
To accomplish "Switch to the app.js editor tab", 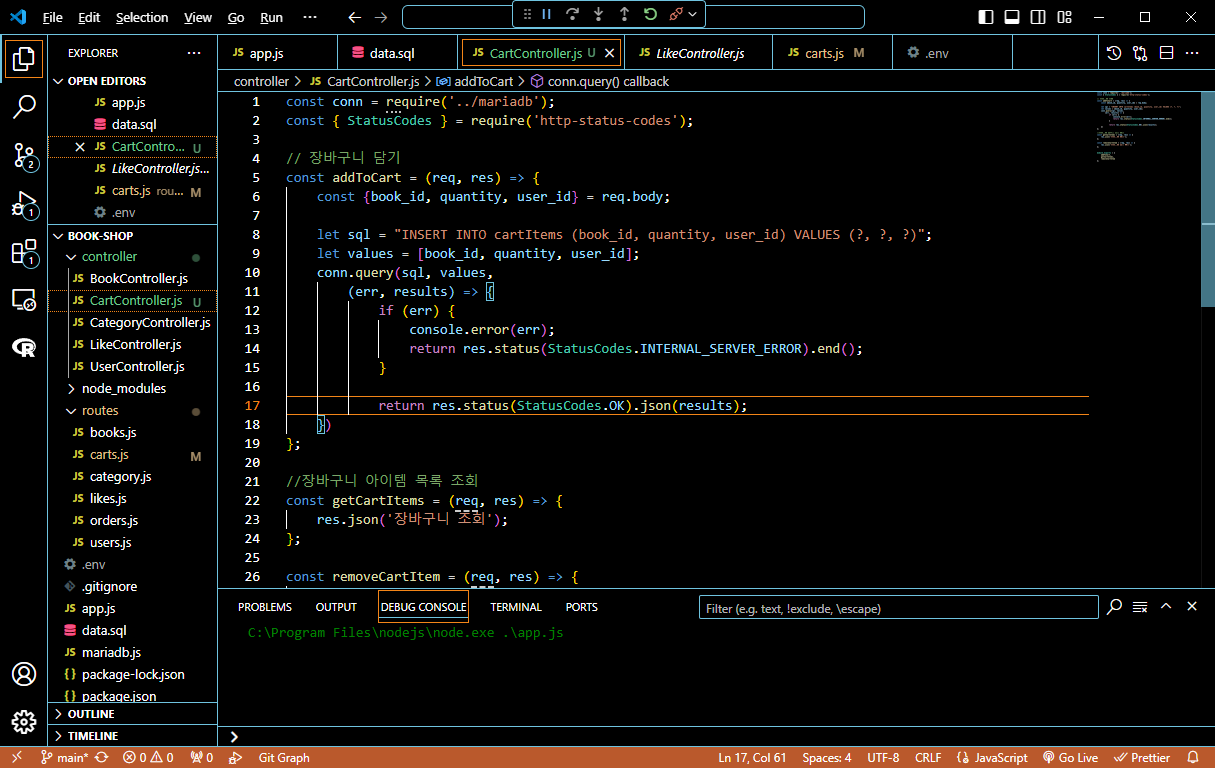I will coord(277,53).
